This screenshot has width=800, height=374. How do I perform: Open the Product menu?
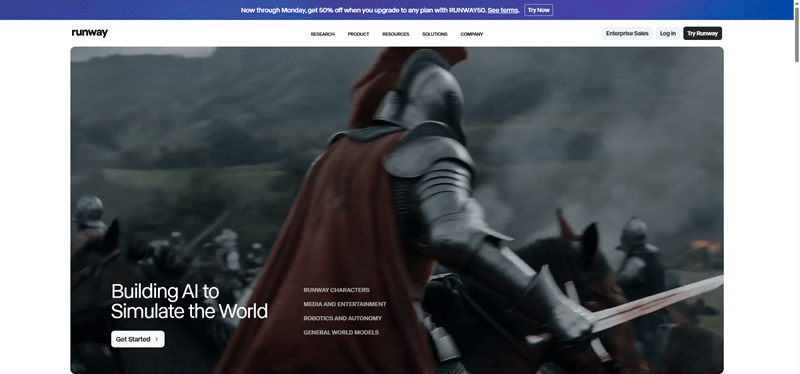point(358,34)
